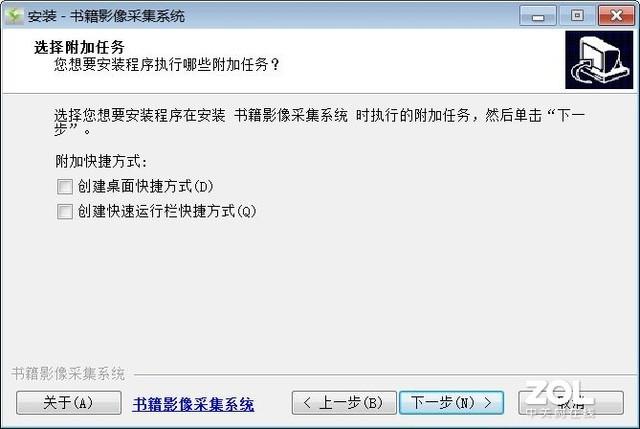640x429 pixels.
Task: Go back with 上一步(B) button
Action: (344, 403)
